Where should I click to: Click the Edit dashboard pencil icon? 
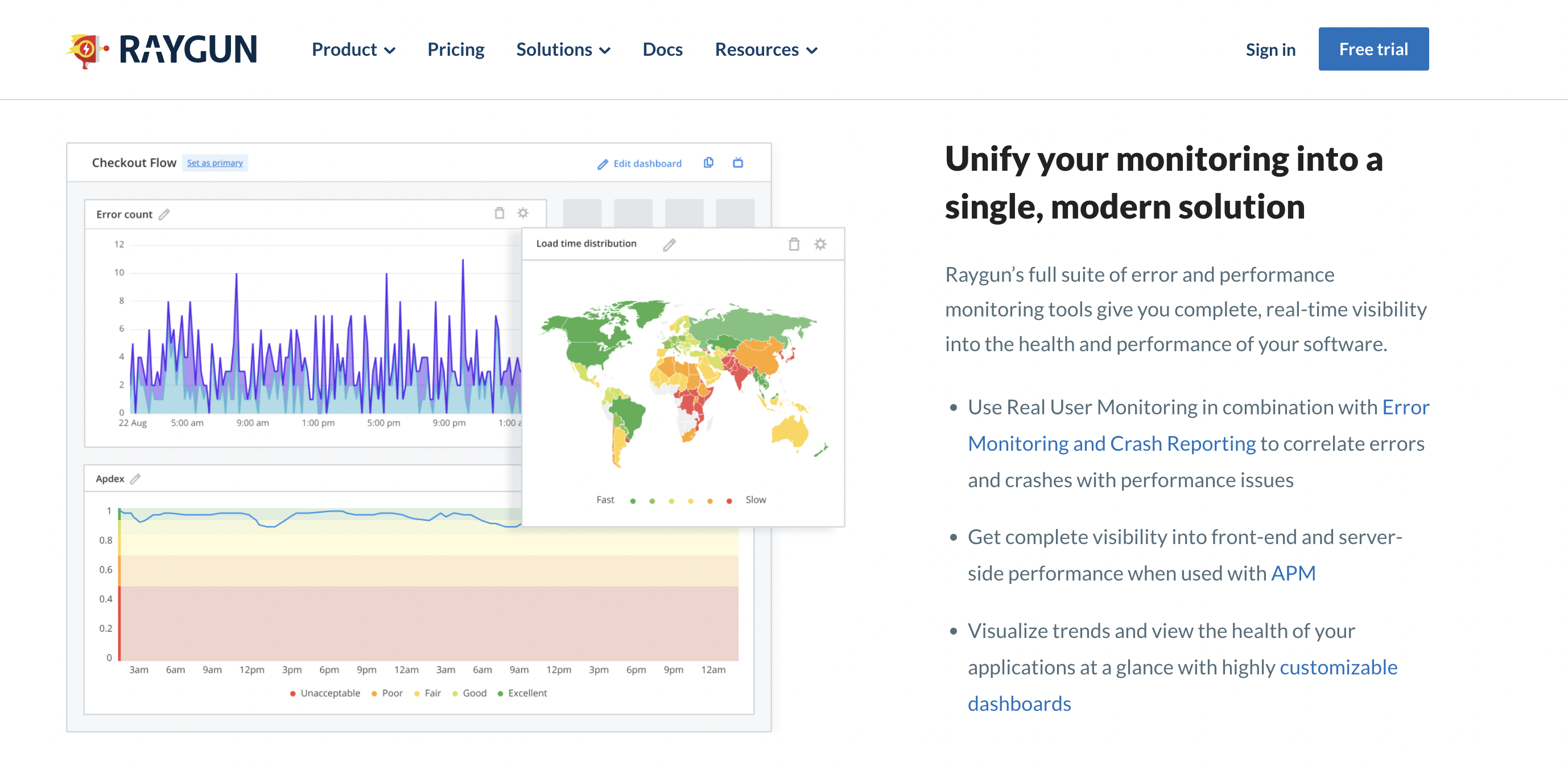click(602, 164)
